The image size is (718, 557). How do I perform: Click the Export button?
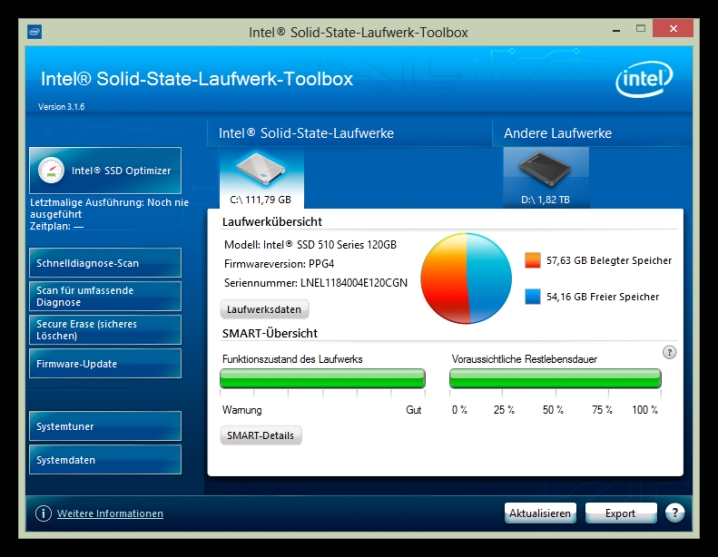coord(620,513)
